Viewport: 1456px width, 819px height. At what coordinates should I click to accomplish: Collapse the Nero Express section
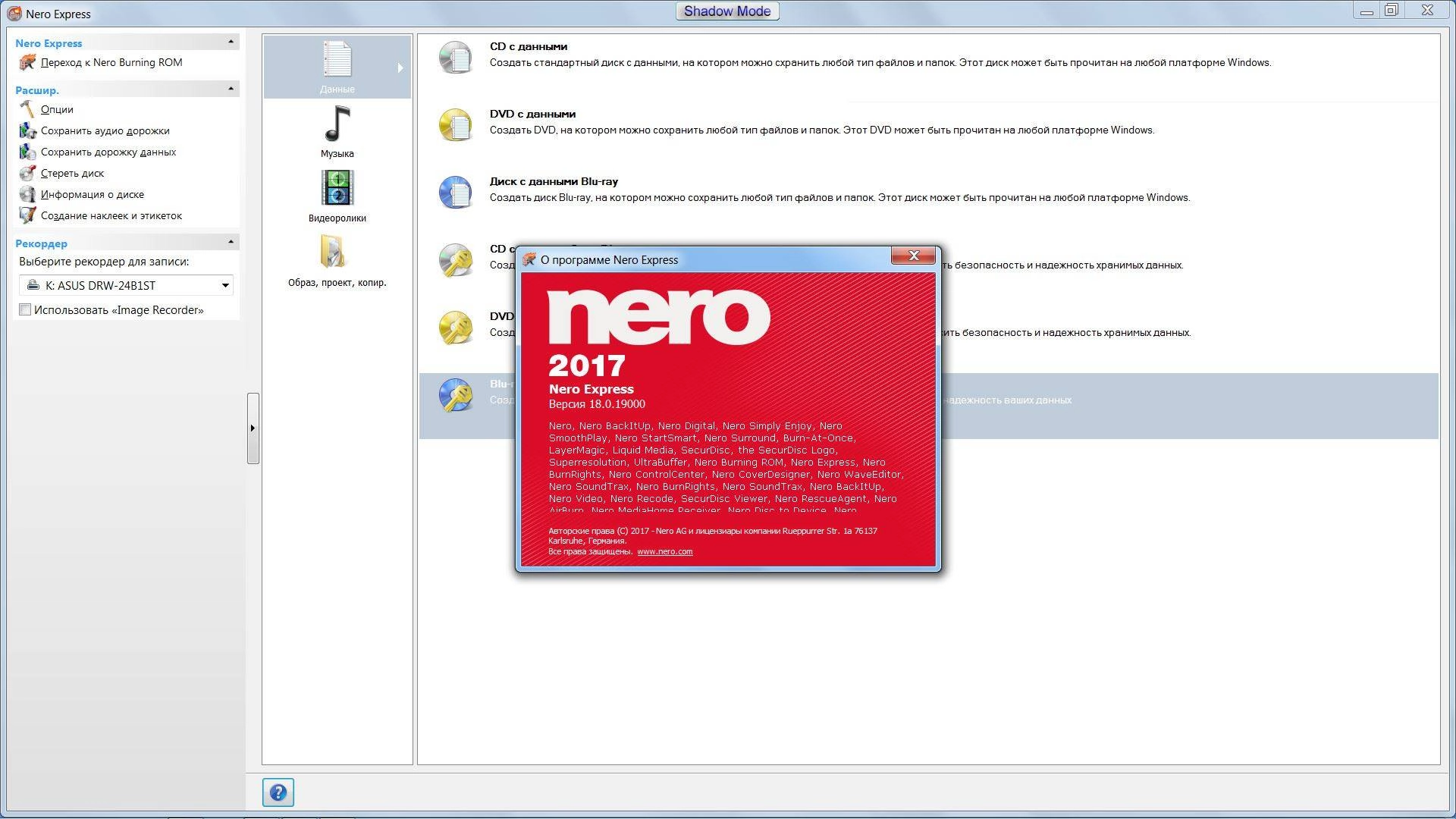tap(231, 42)
